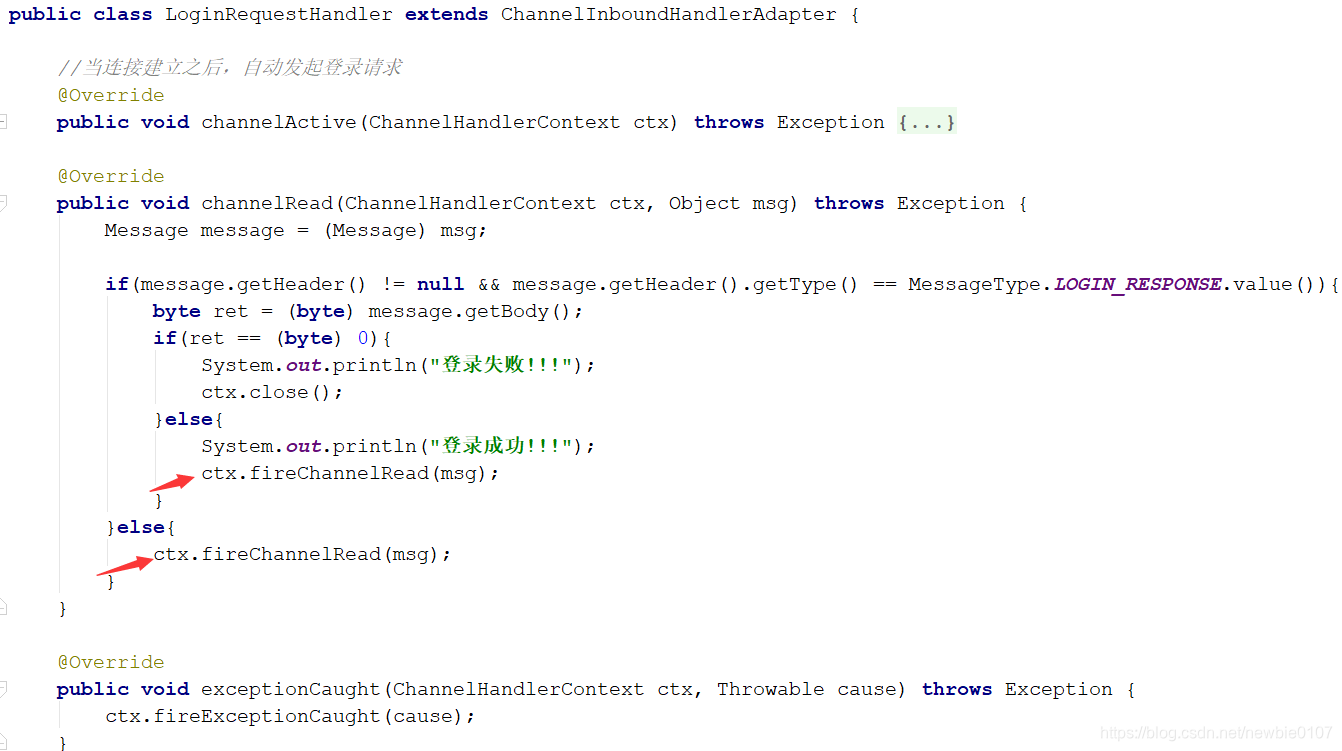
Task: Click ctx.fireChannelRead(msg) below the 登录成功 println
Action: pos(350,473)
